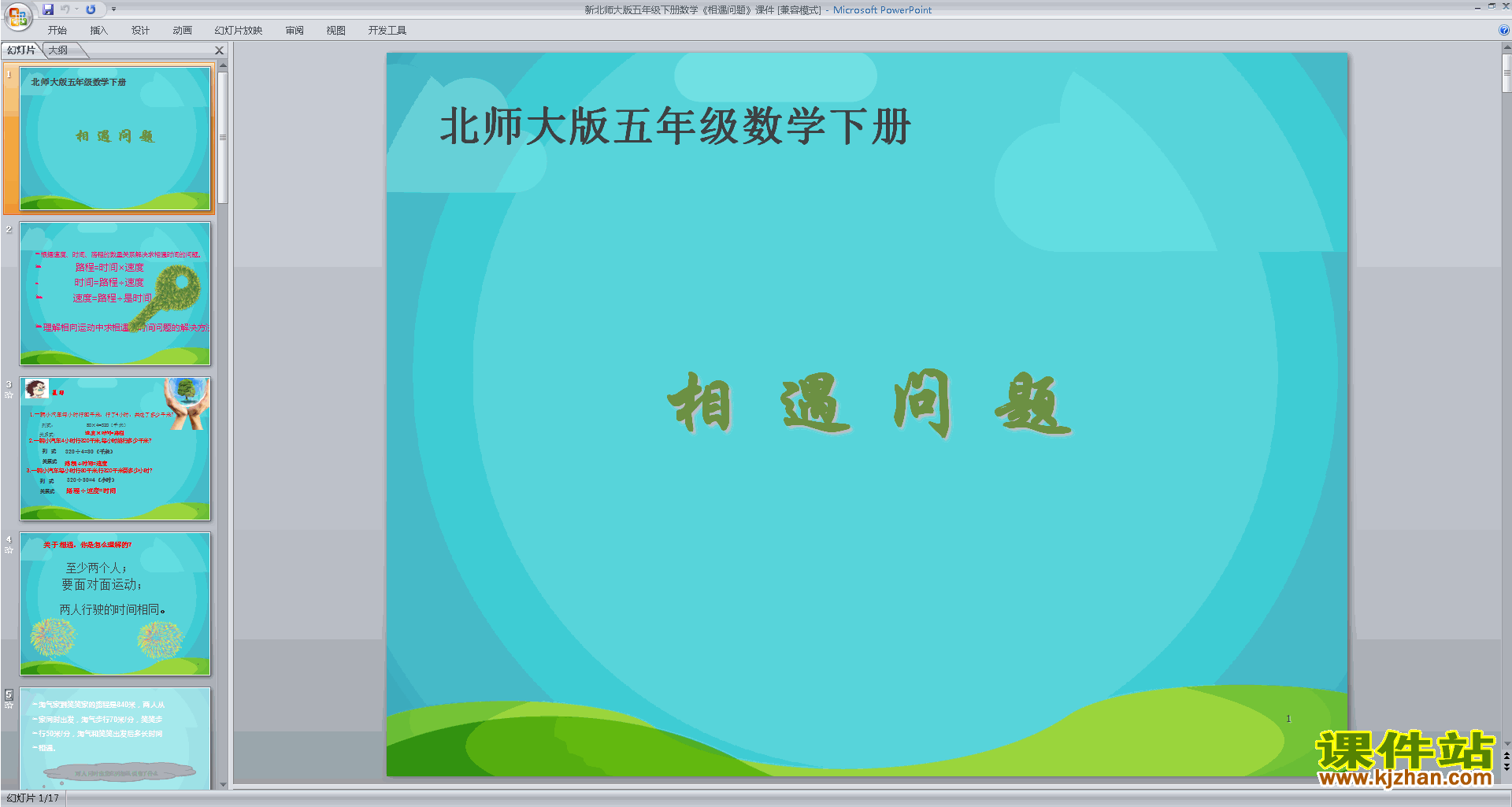This screenshot has height=807, width=1512.
Task: Select slide 5 thumbnail at the bottom
Action: (115, 739)
